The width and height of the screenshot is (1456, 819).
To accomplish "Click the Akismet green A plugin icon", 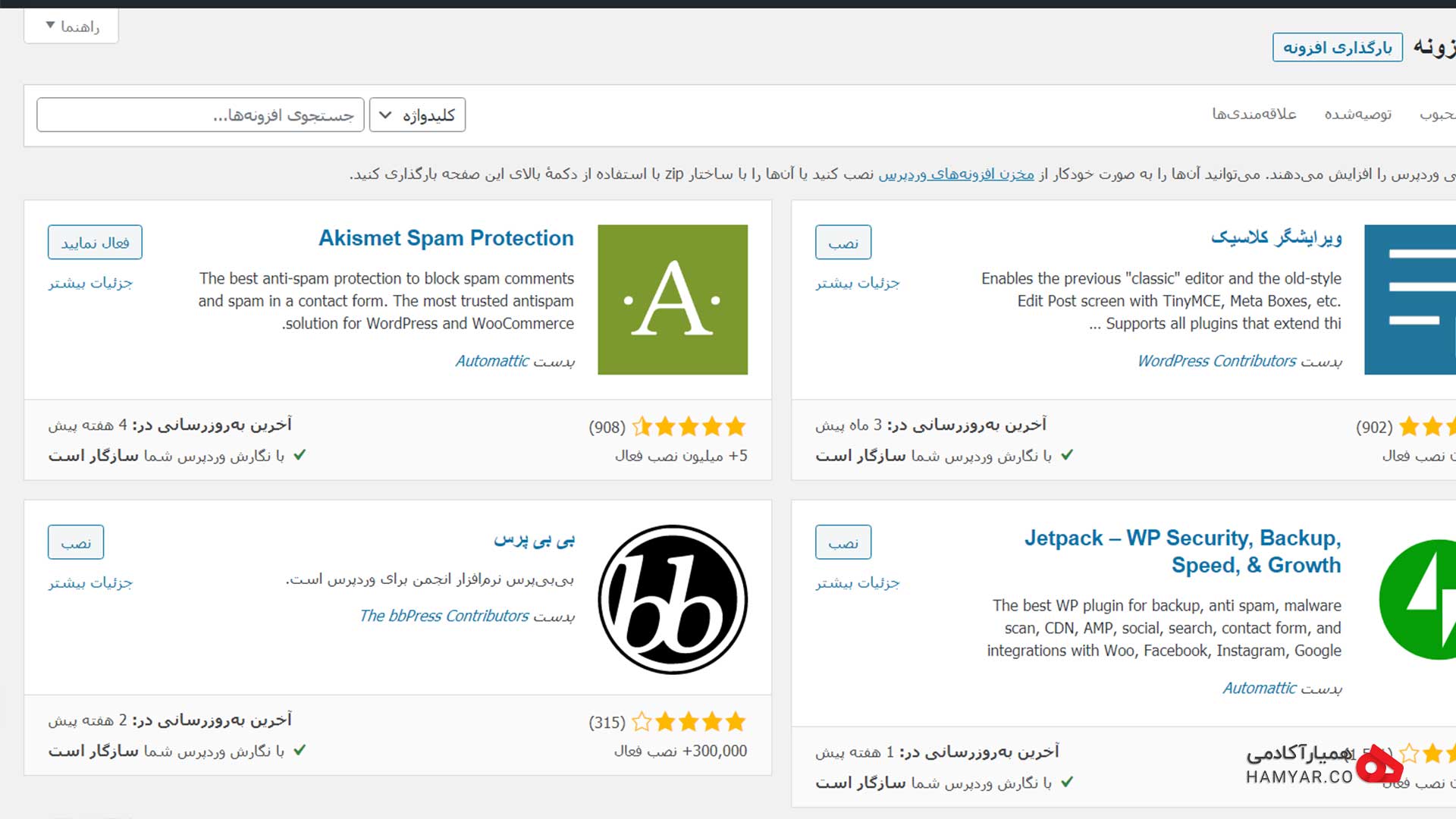I will [673, 300].
